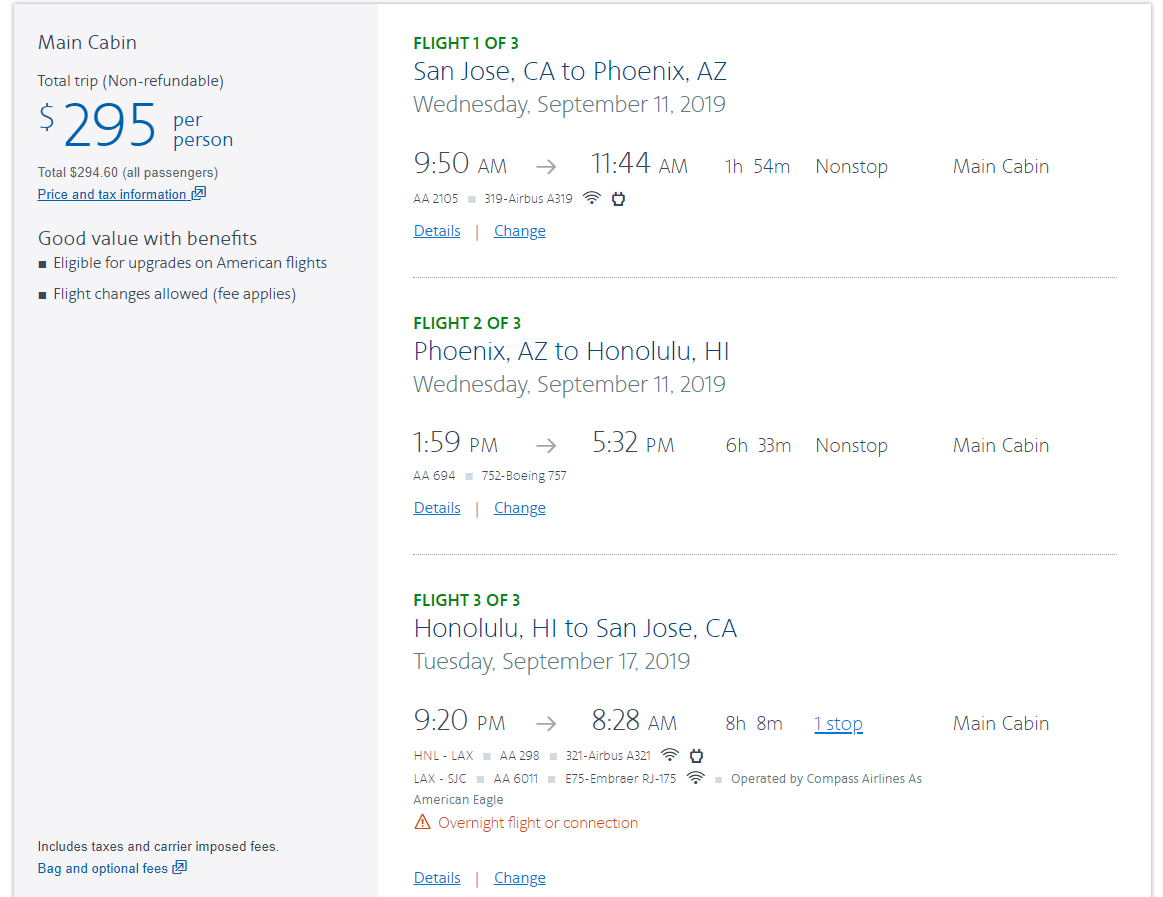View Details for San Jose to Phoenix flight
The height and width of the screenshot is (897, 1163).
tap(437, 231)
